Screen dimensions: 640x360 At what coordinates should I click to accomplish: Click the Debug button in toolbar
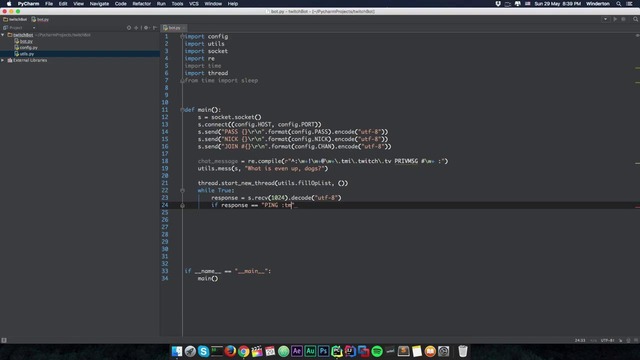[x=623, y=19]
